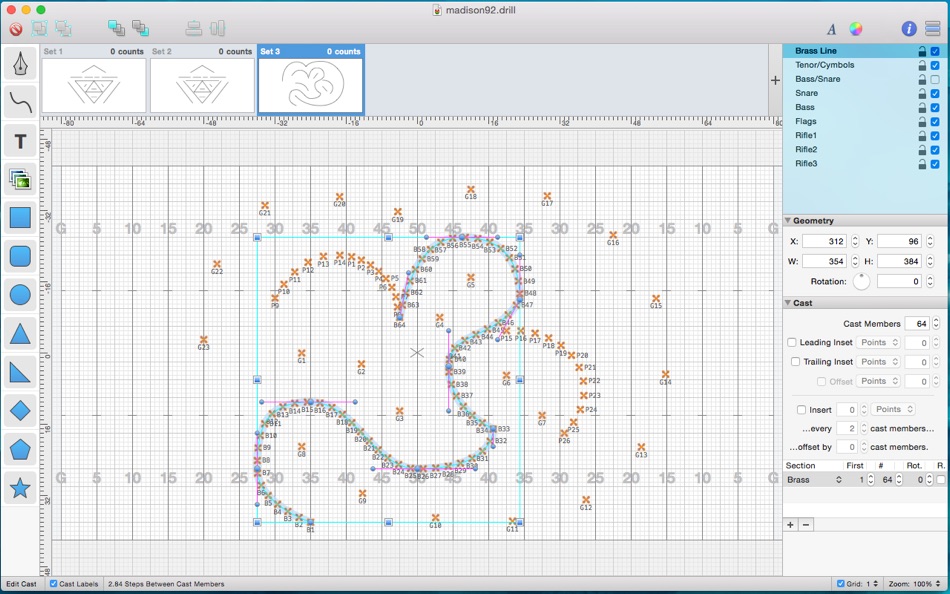Image resolution: width=950 pixels, height=594 pixels.
Task: Select the square shape tool
Action: [x=20, y=218]
